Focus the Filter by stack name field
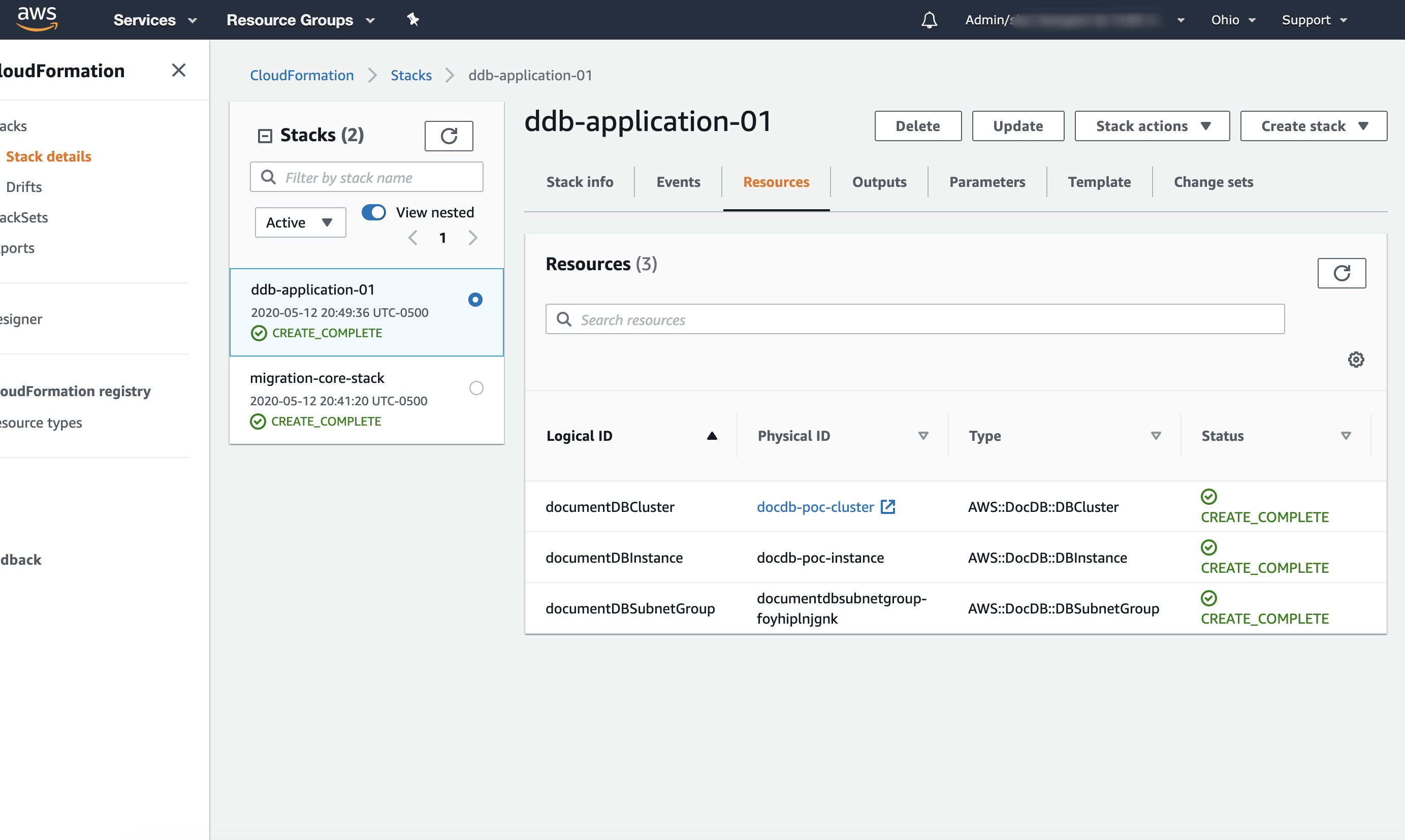Image resolution: width=1405 pixels, height=840 pixels. (366, 177)
